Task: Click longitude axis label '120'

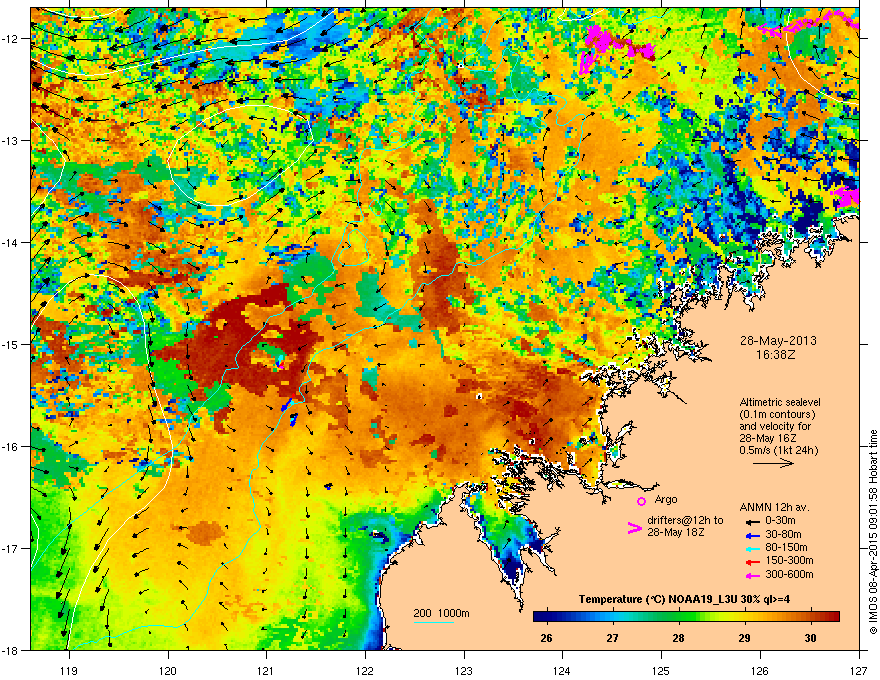Action: [168, 670]
